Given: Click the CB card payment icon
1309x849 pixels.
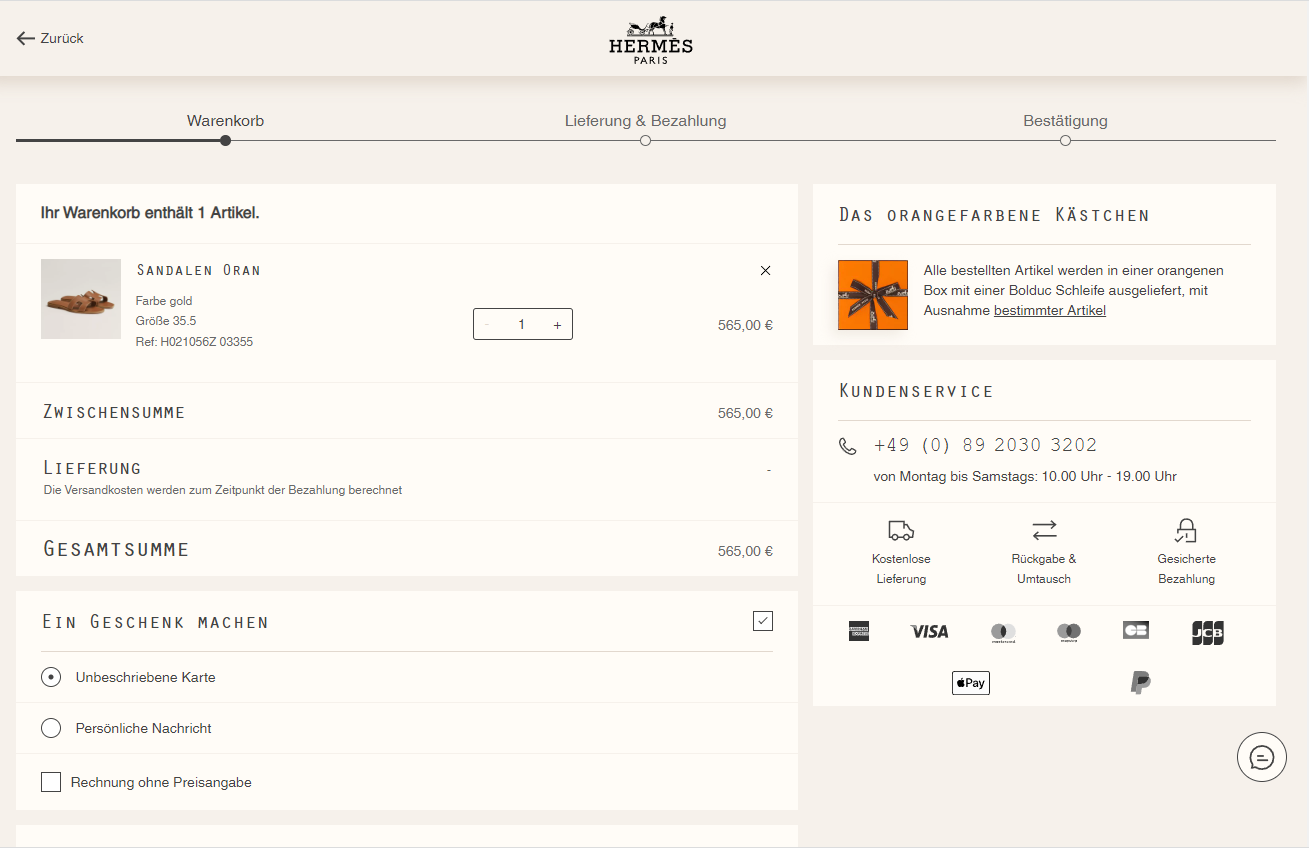Looking at the screenshot, I should [x=1136, y=630].
